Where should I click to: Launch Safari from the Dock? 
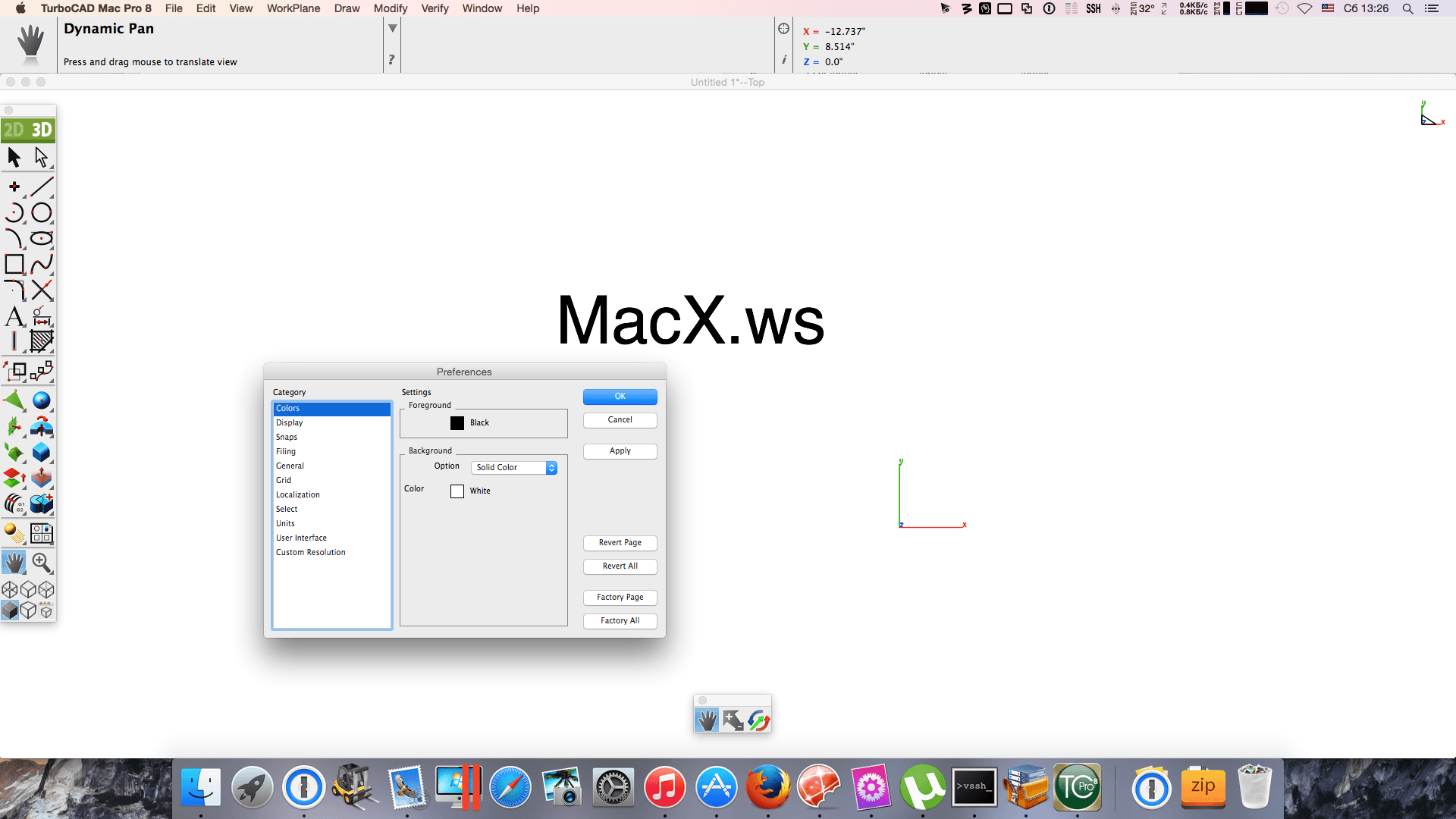click(510, 787)
